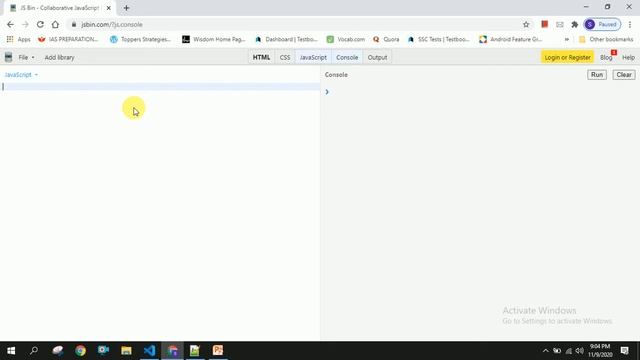Click the address bar URL
Image resolution: width=640 pixels, height=360 pixels.
click(x=112, y=24)
